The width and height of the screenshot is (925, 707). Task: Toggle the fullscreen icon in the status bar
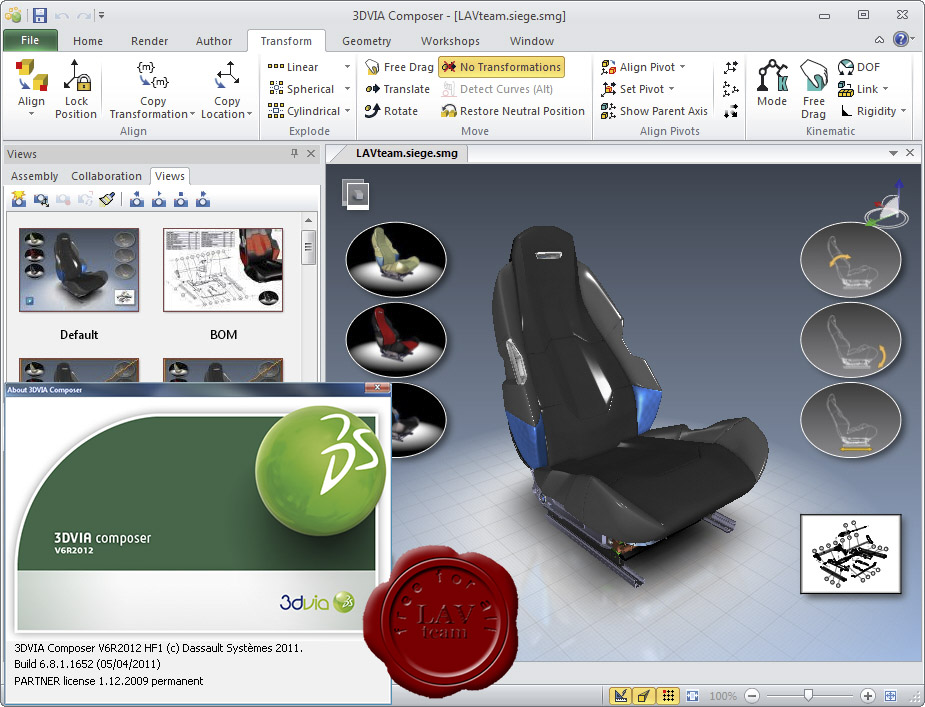point(891,696)
